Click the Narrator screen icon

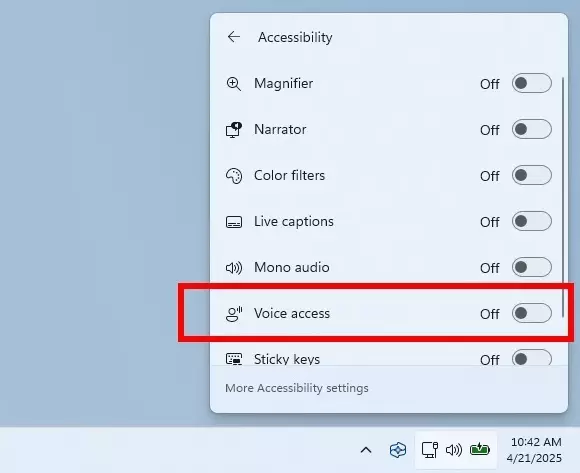tap(234, 130)
